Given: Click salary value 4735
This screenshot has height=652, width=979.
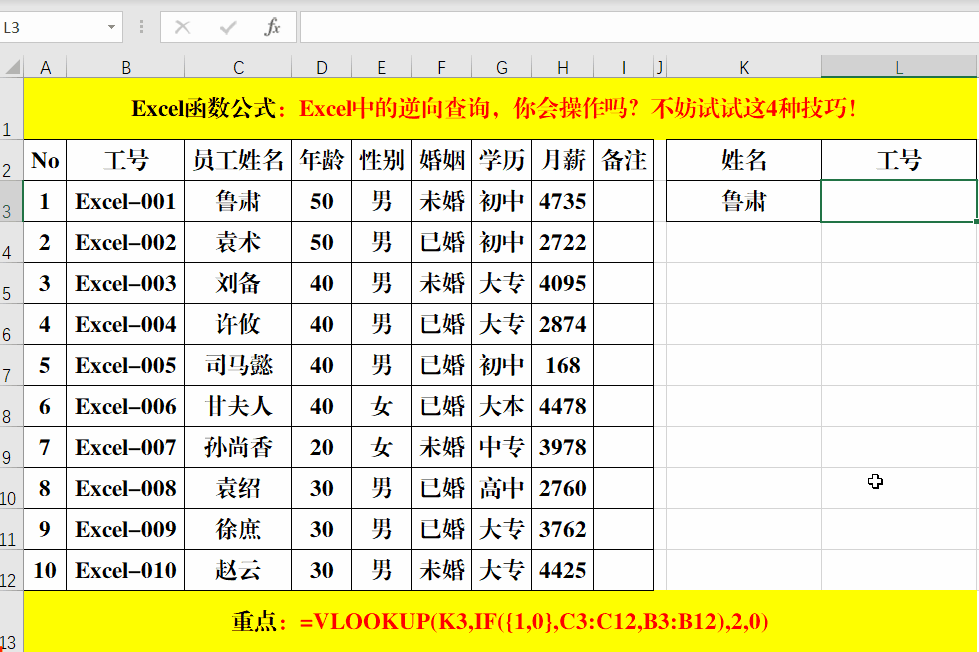Looking at the screenshot, I should point(563,201).
